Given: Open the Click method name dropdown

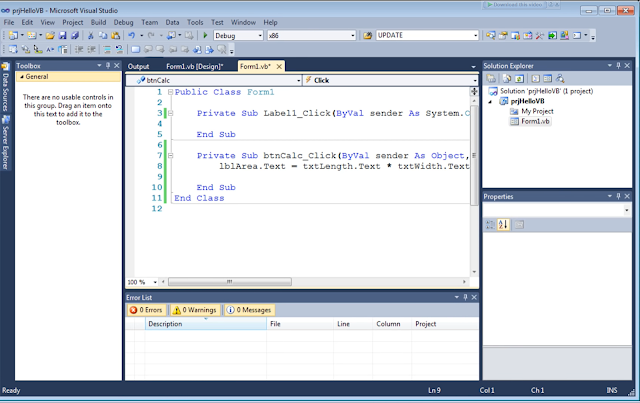Looking at the screenshot, I should coord(474,80).
